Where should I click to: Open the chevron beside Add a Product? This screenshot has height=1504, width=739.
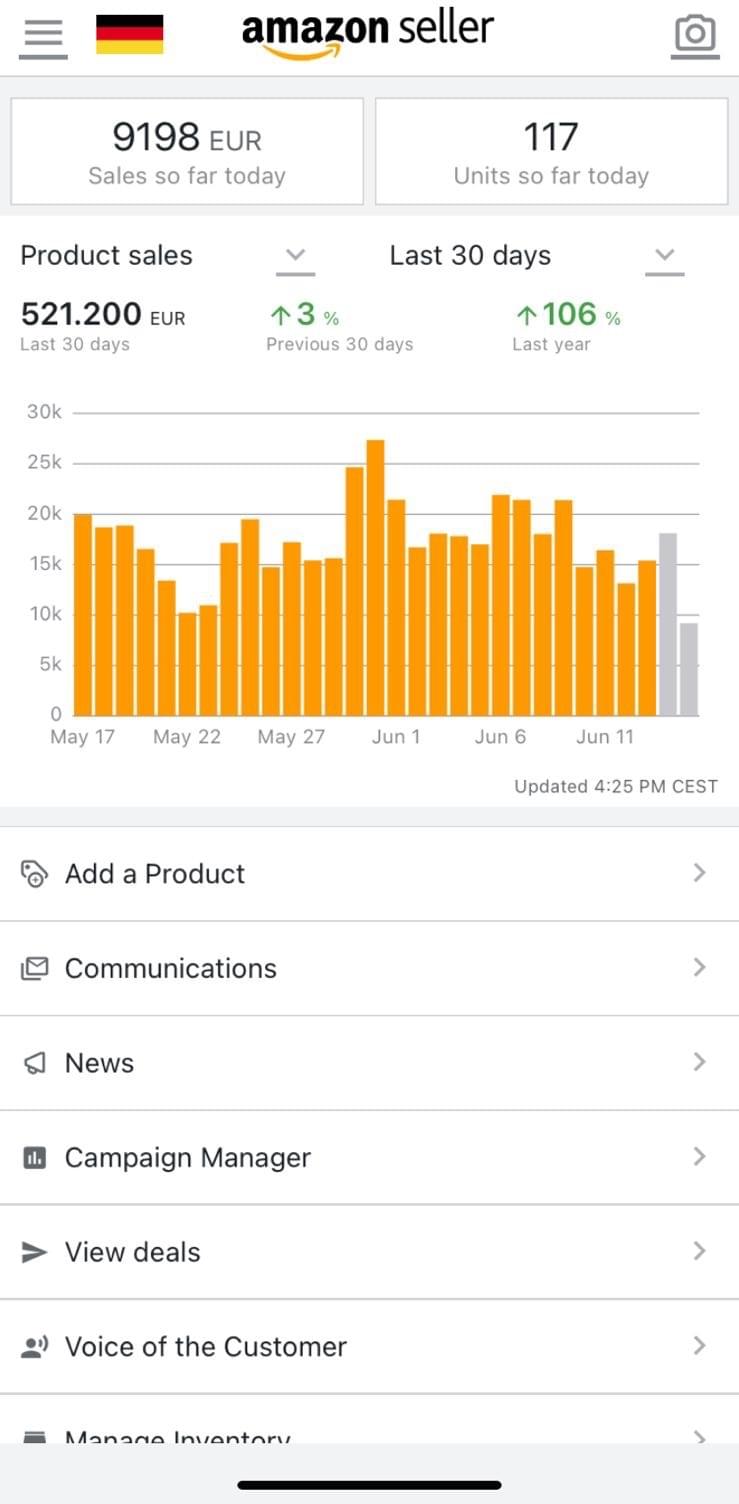pyautogui.click(x=699, y=873)
